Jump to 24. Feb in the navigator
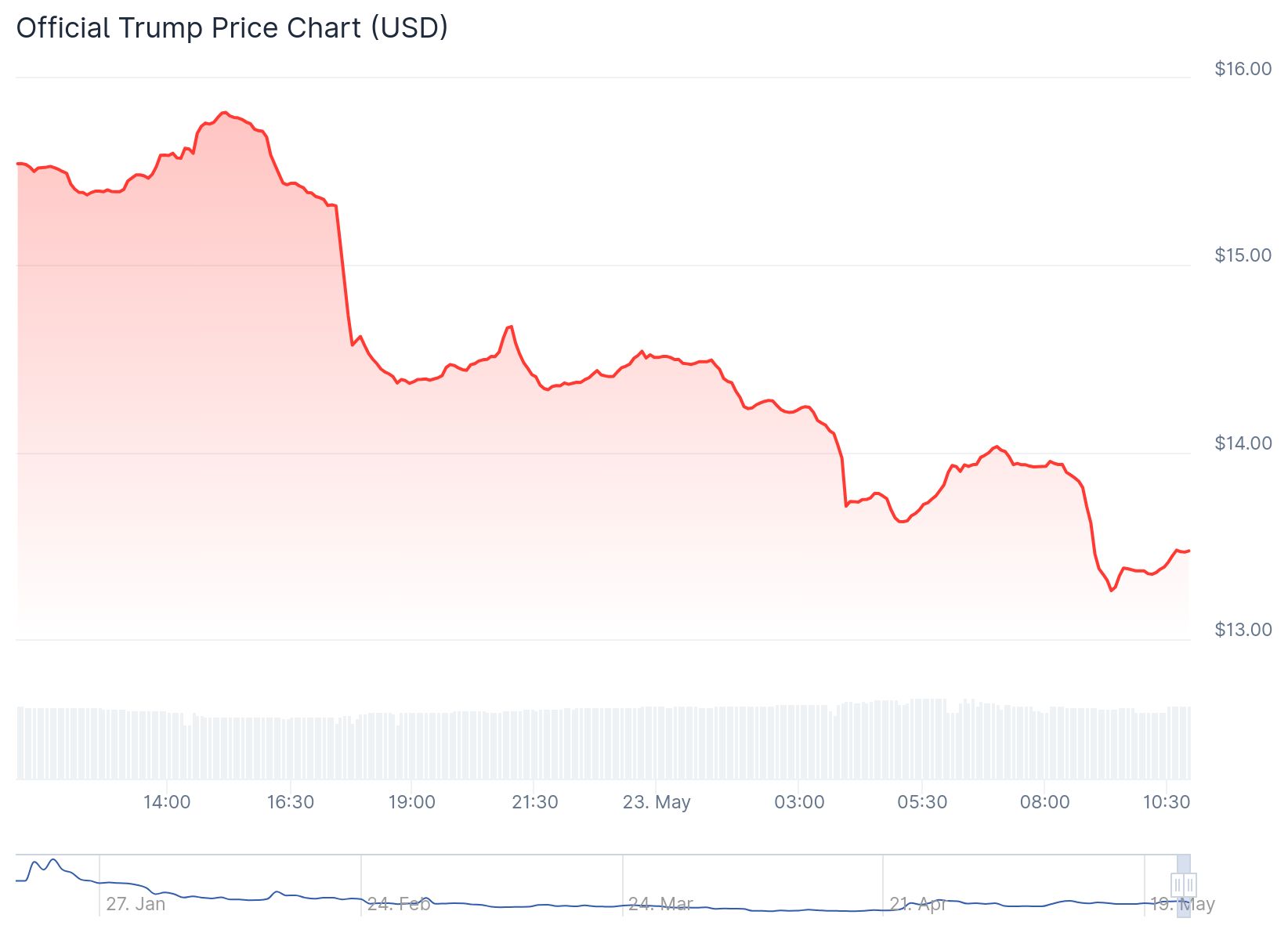 point(399,904)
